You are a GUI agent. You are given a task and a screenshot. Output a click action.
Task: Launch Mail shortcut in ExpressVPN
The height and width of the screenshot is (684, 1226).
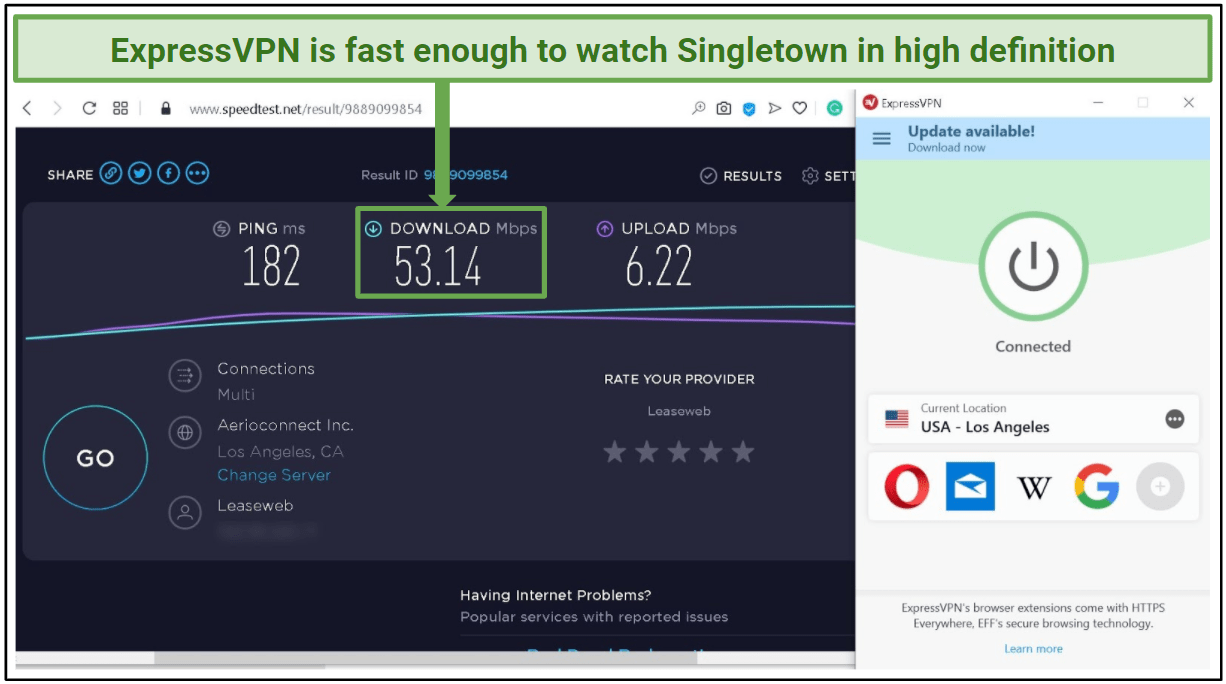pyautogui.click(x=970, y=487)
